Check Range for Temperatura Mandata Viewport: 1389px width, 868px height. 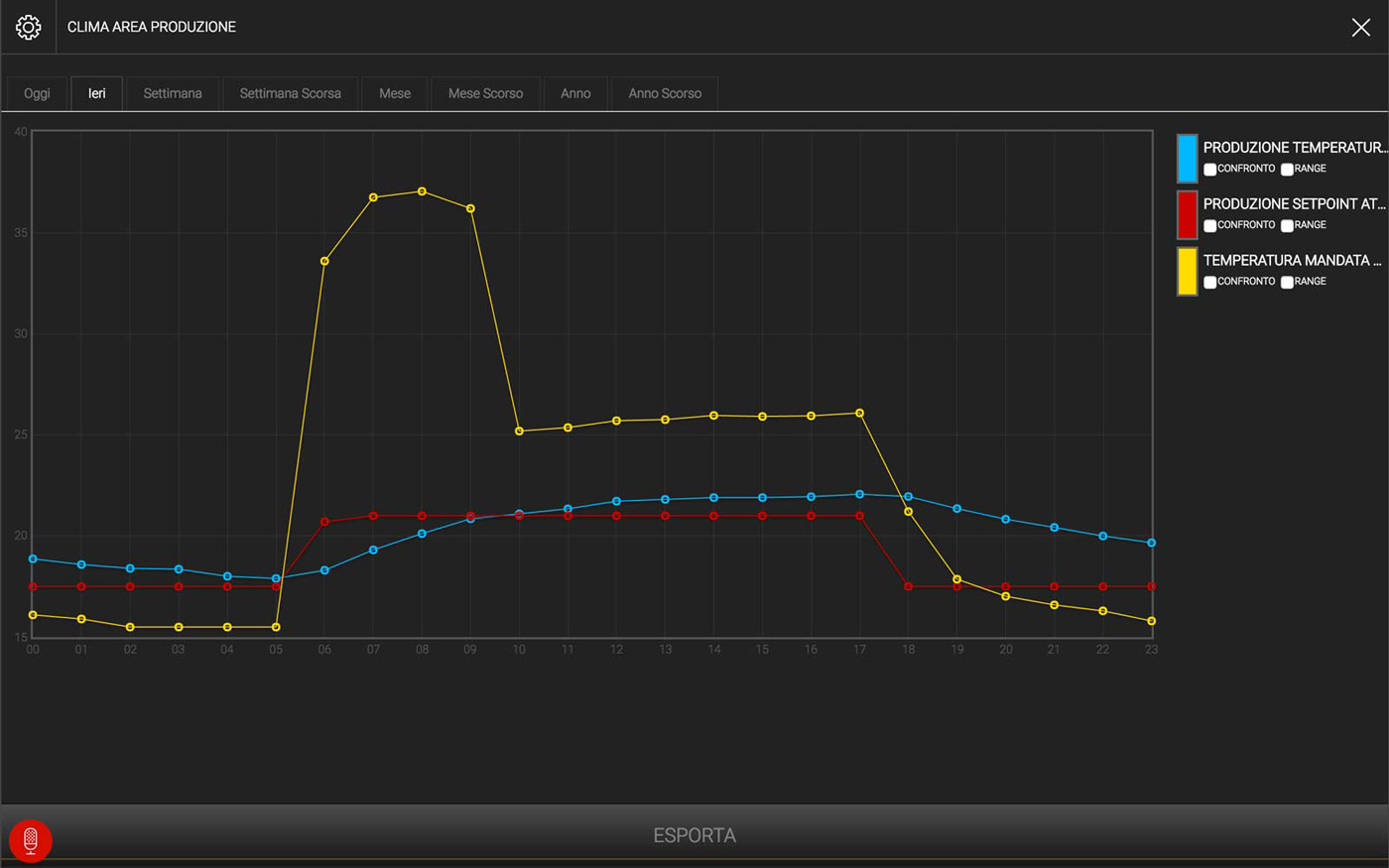coord(1286,283)
